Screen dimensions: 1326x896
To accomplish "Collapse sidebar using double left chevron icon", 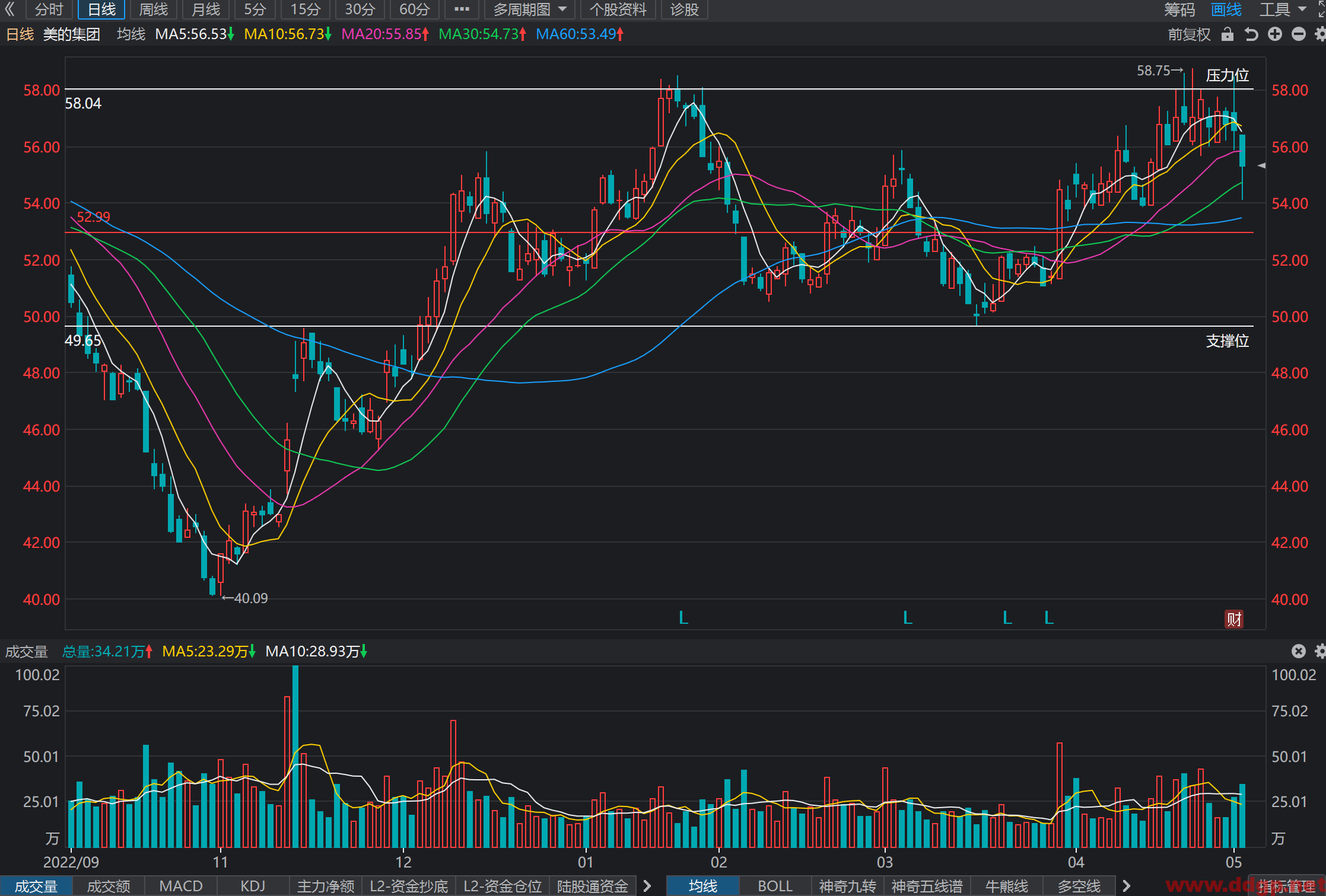I will 9,9.
